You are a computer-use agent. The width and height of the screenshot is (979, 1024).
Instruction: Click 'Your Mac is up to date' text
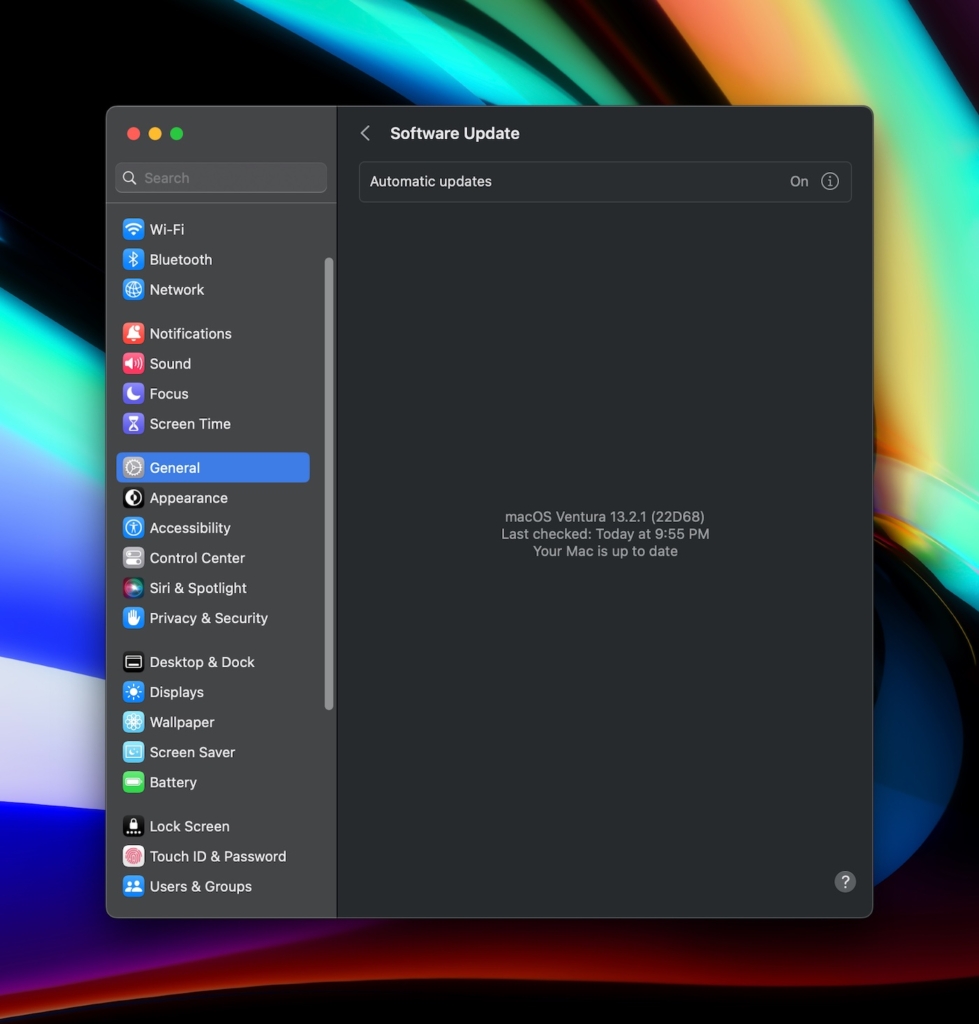[x=605, y=551]
